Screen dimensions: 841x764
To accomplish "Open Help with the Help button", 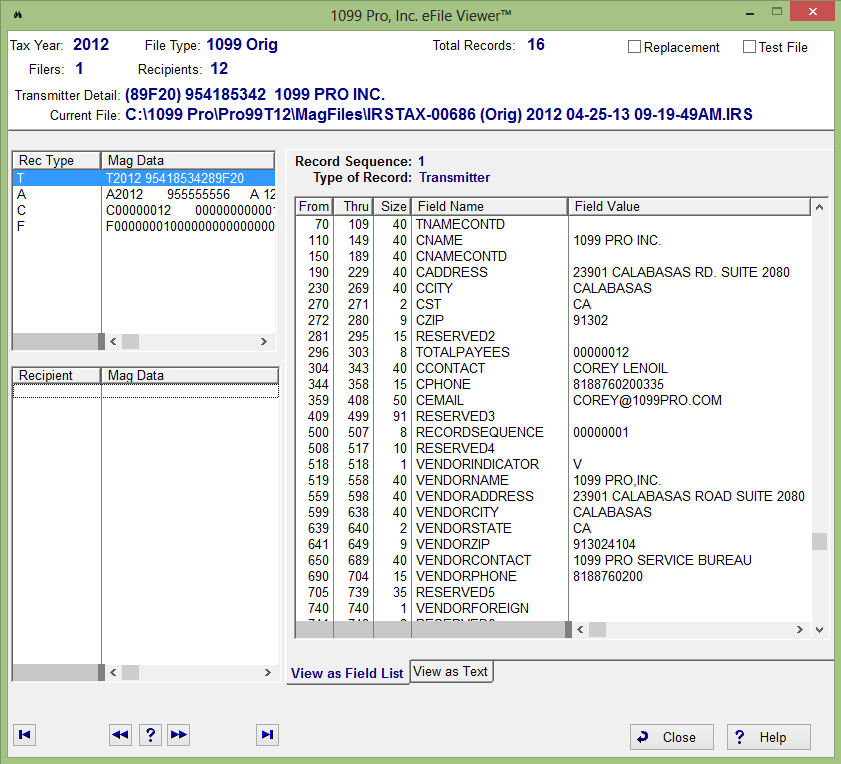I will pos(768,737).
